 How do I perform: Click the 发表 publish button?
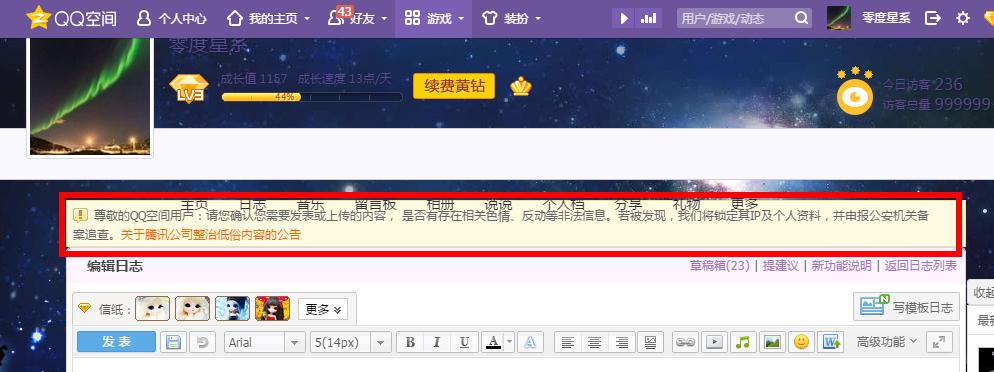pos(116,342)
